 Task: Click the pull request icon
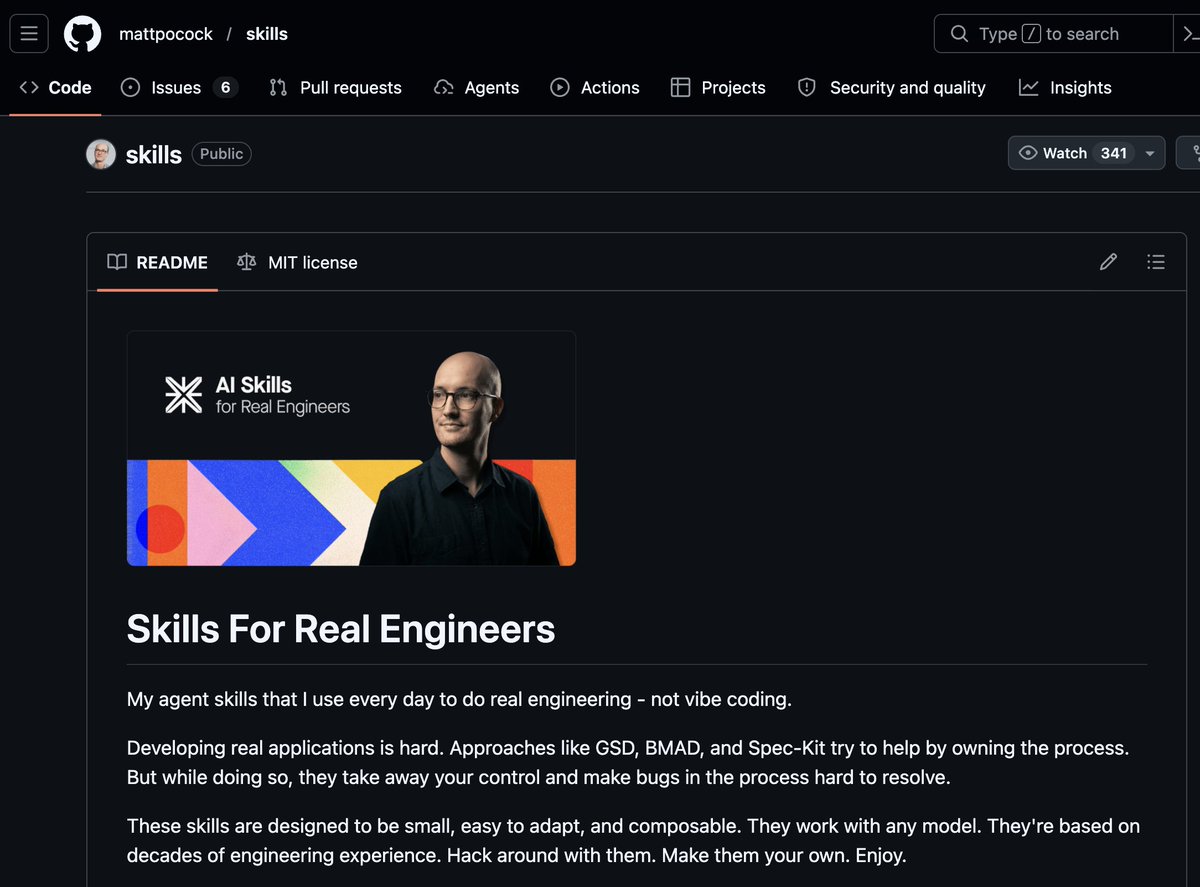(x=278, y=88)
